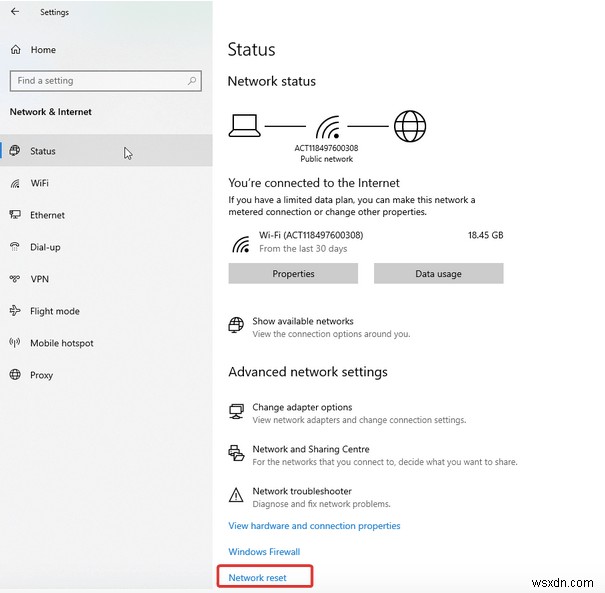Click From the last 30 days text

pos(303,249)
